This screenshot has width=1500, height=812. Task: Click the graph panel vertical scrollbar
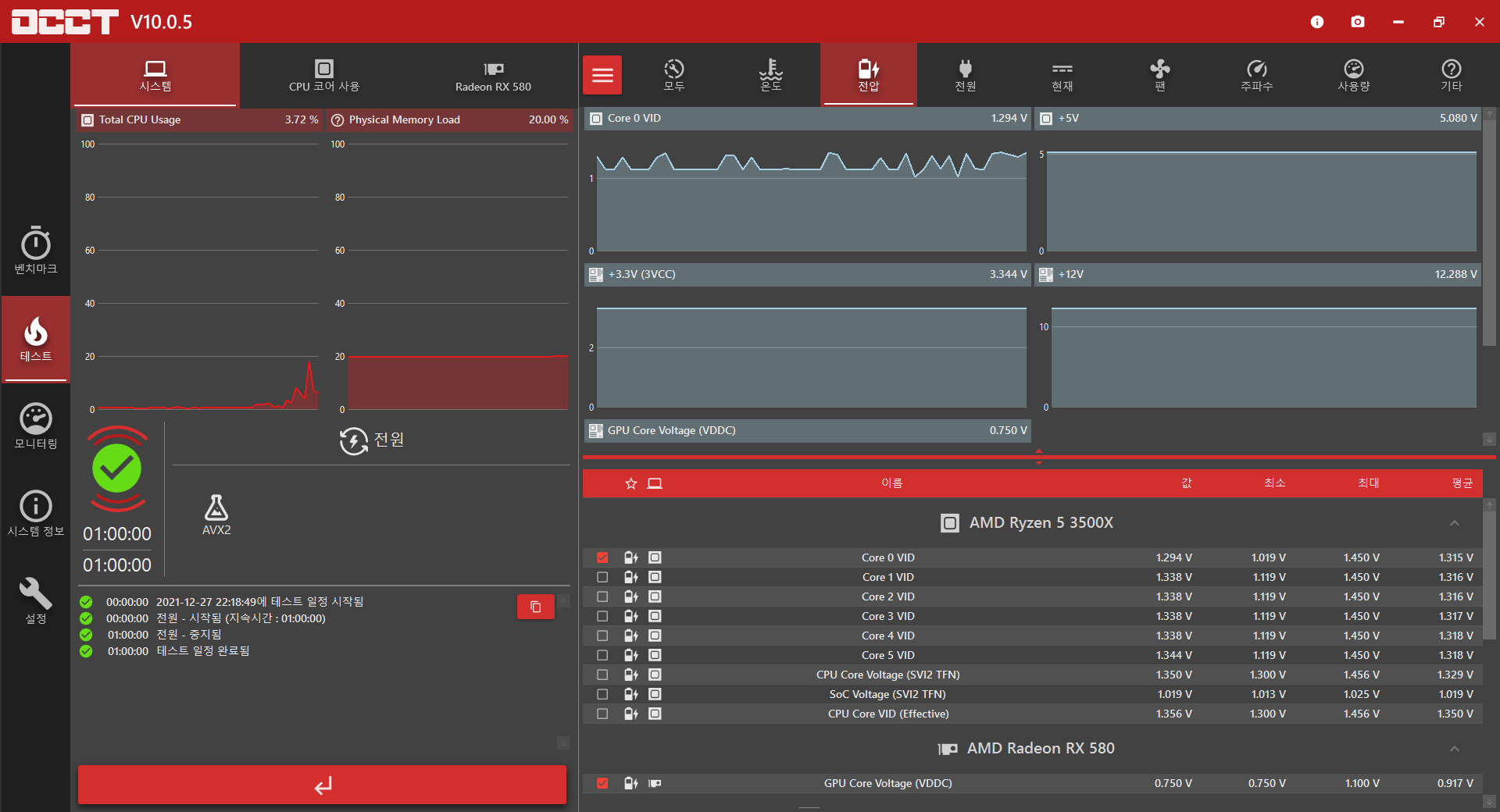tap(1490, 232)
